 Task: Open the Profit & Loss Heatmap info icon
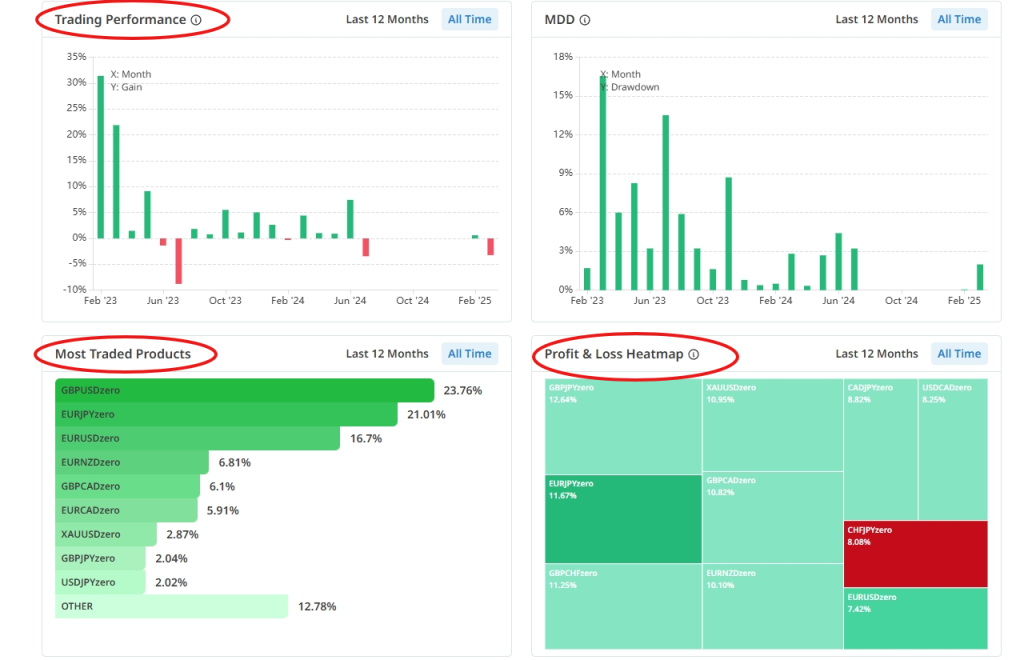coord(694,354)
